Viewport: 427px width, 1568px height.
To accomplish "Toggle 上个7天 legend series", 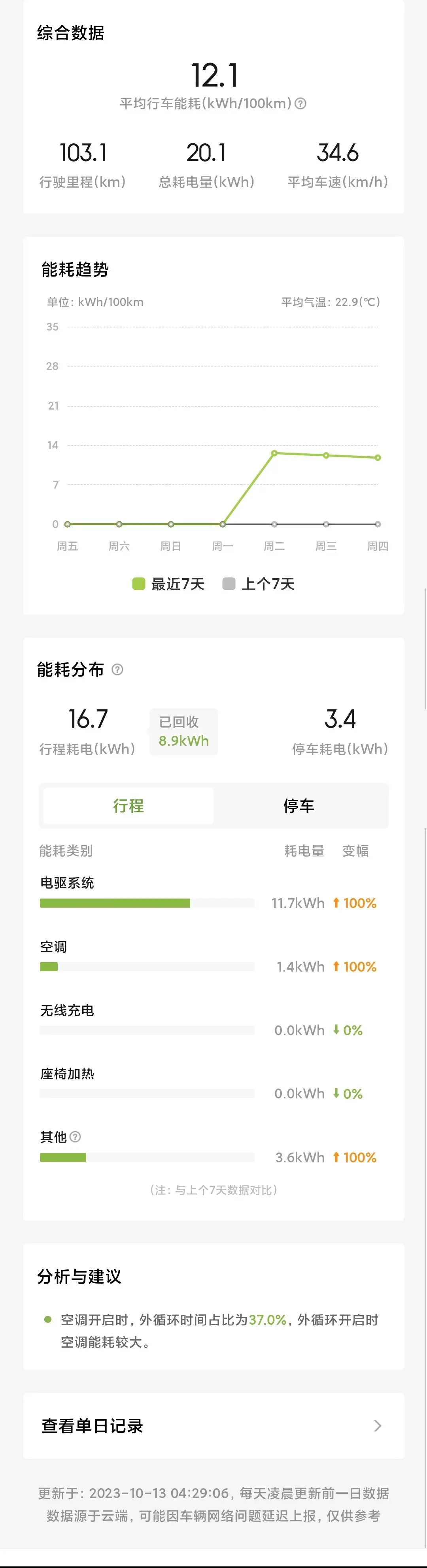I will 259,584.
